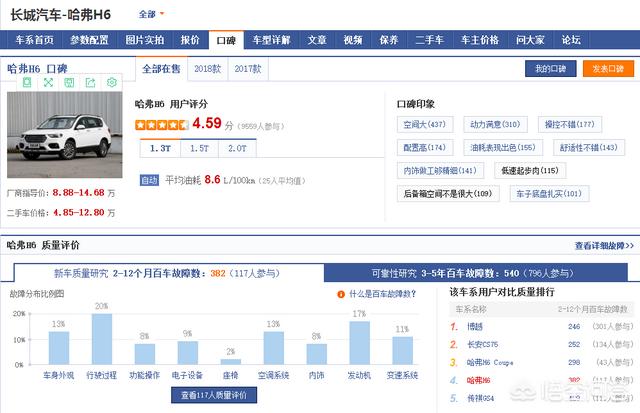Click the 行驶过程 20% chart bar
The width and height of the screenshot is (640, 413).
tap(102, 339)
